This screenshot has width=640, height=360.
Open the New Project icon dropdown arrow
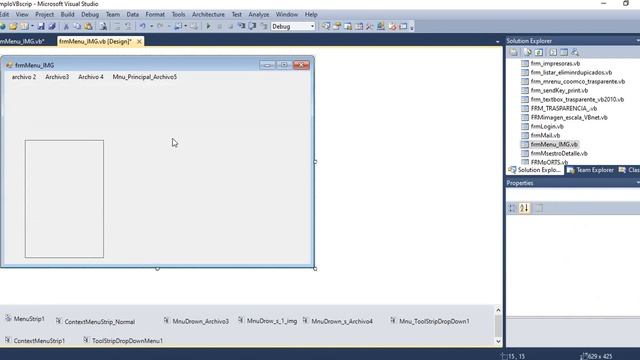[x=32, y=27]
